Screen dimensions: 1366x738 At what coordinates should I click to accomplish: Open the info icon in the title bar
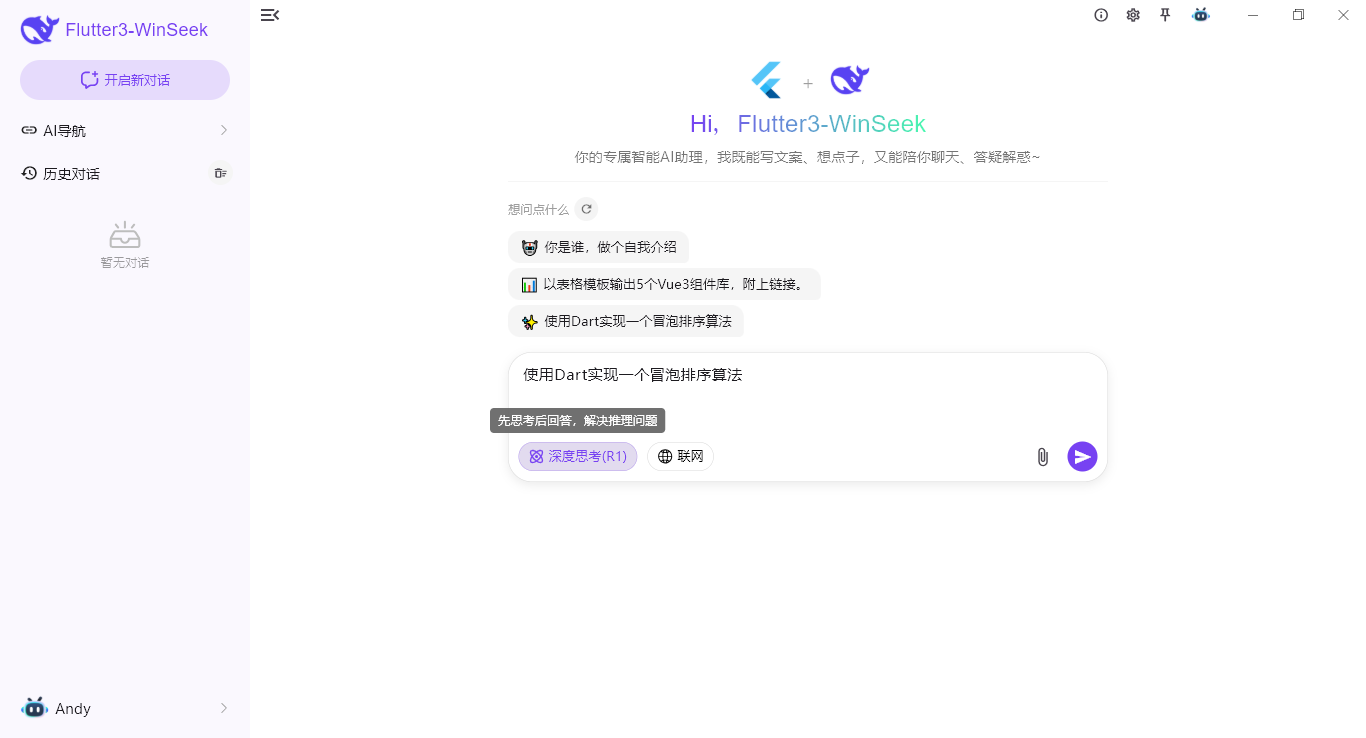click(1101, 15)
